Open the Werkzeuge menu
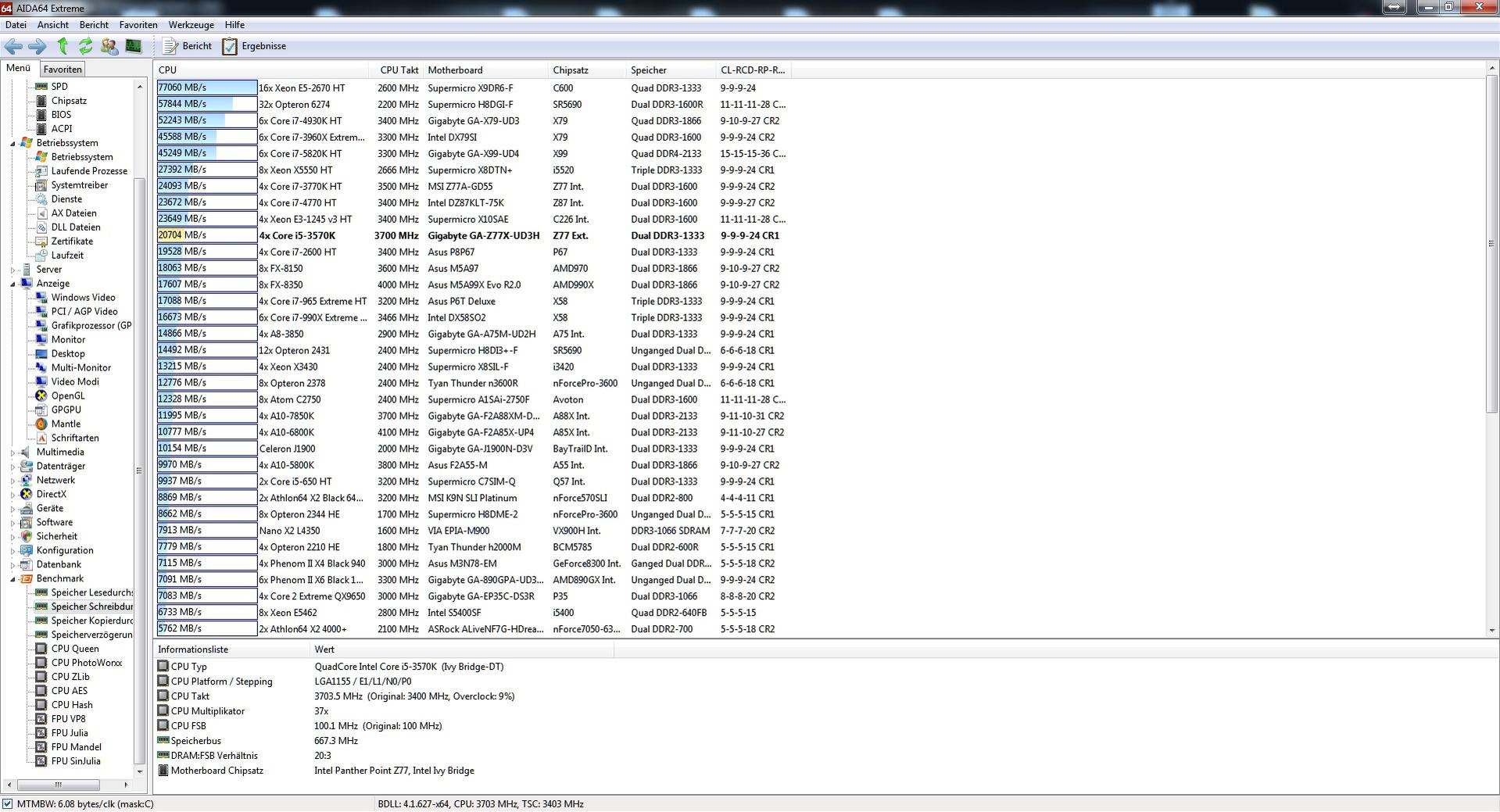The width and height of the screenshot is (1500, 812). tap(191, 25)
